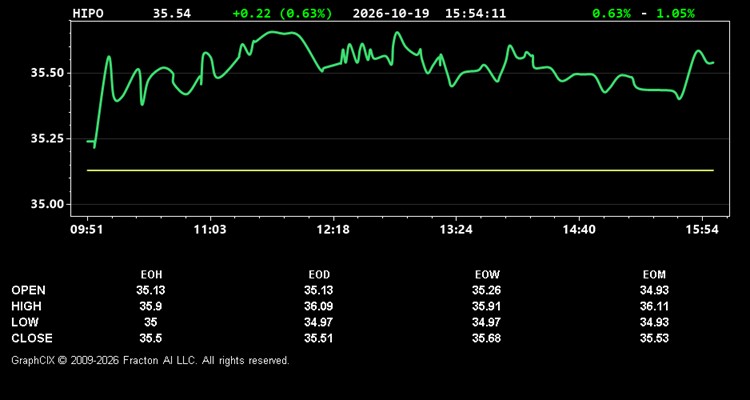Image resolution: width=750 pixels, height=400 pixels.
Task: Click the +0.22 (0.63%) change value
Action: [x=282, y=13]
